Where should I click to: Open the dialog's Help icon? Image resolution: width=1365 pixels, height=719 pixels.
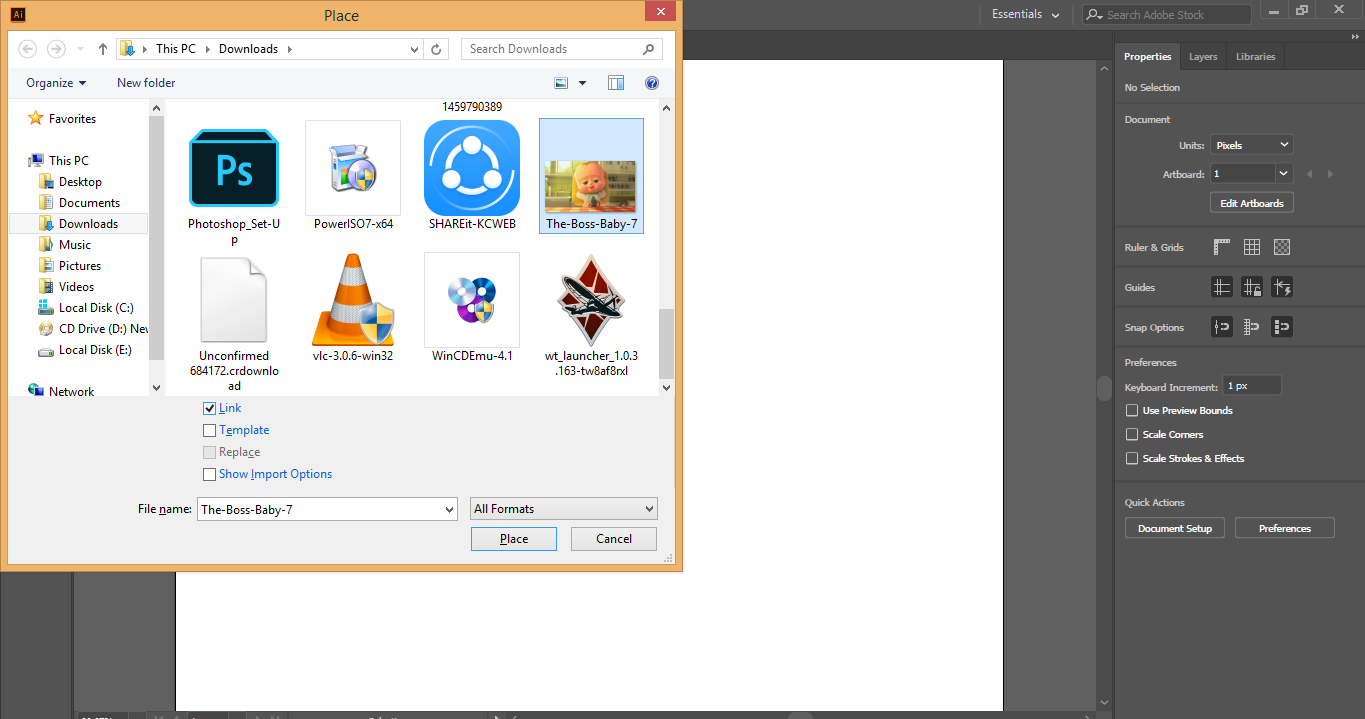tap(652, 82)
